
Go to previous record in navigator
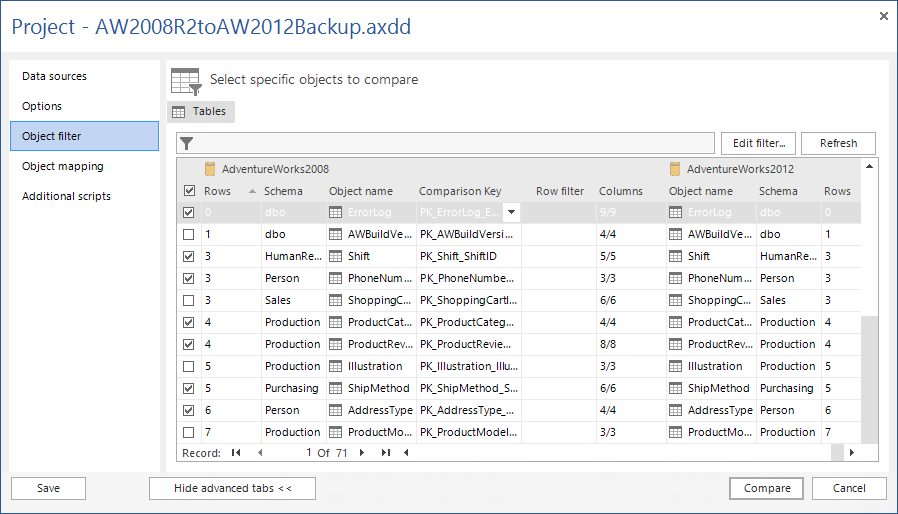pyautogui.click(x=260, y=453)
